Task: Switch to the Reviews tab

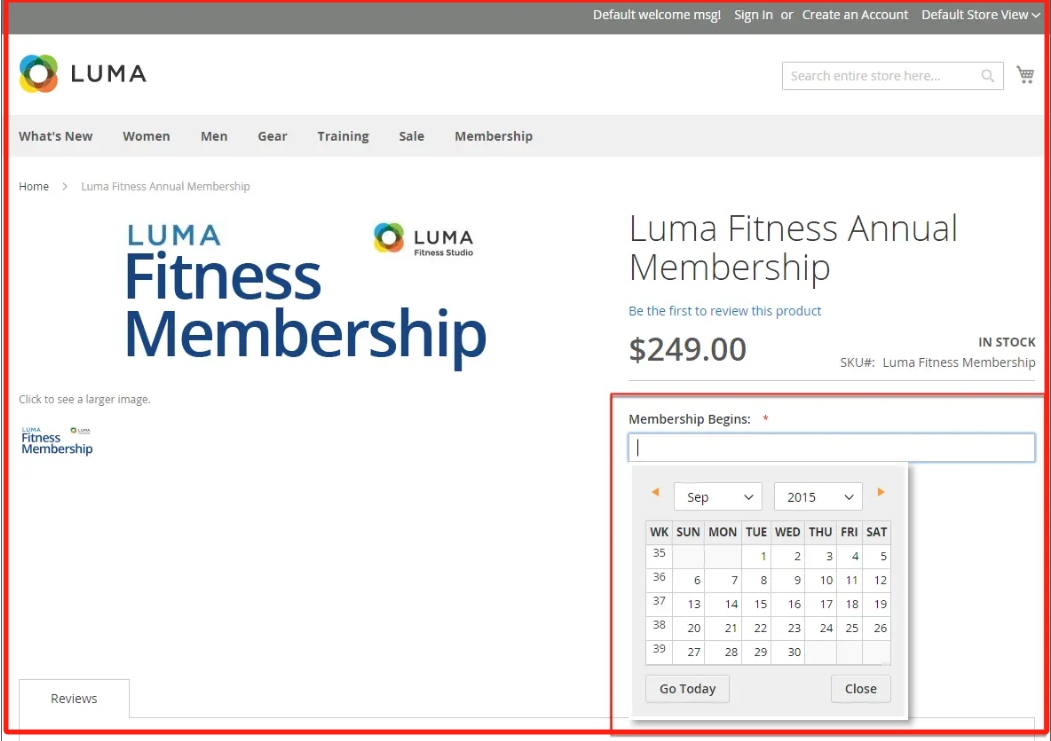Action: pyautogui.click(x=74, y=698)
